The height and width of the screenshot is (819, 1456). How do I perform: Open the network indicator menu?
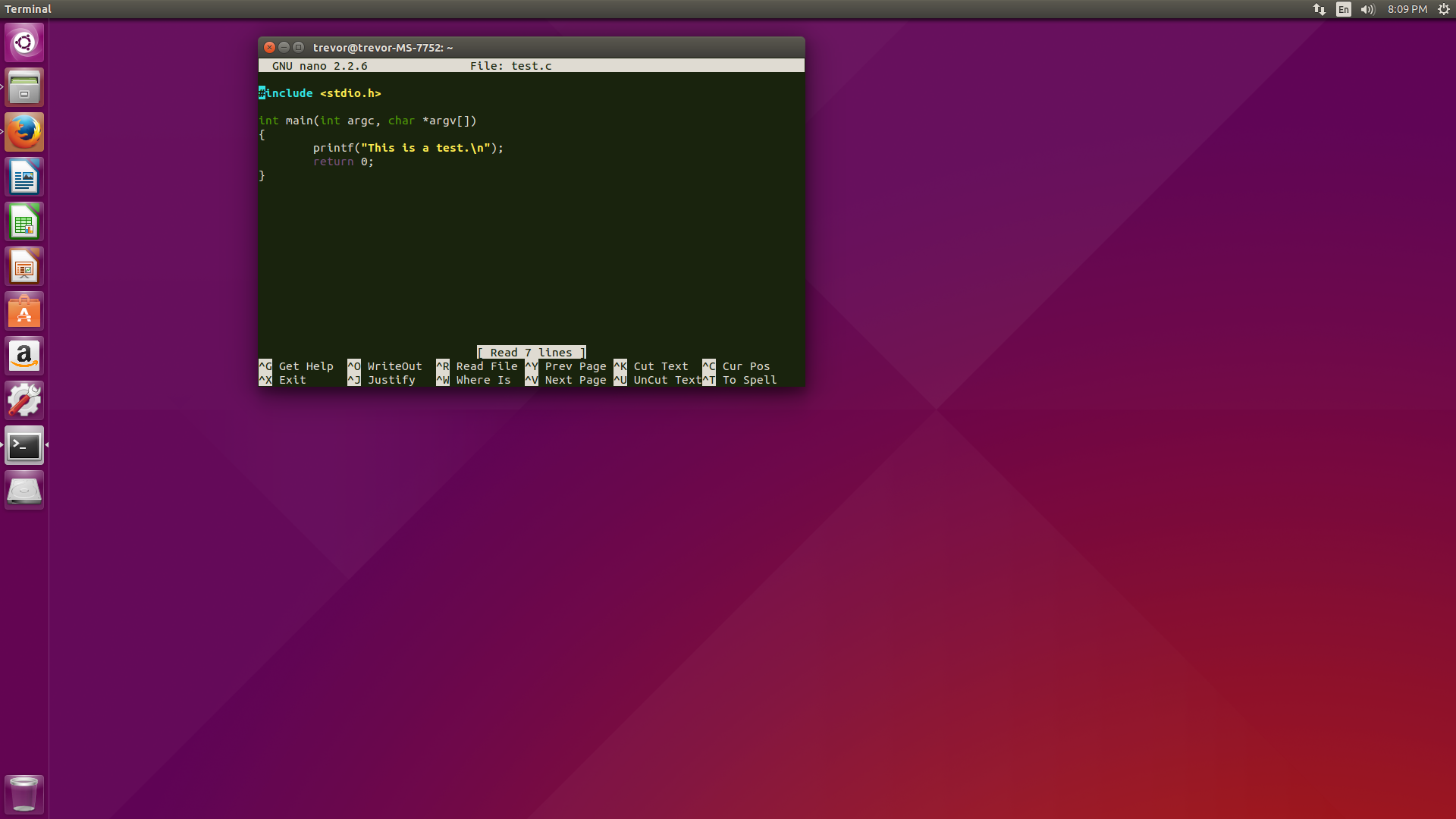coord(1319,9)
